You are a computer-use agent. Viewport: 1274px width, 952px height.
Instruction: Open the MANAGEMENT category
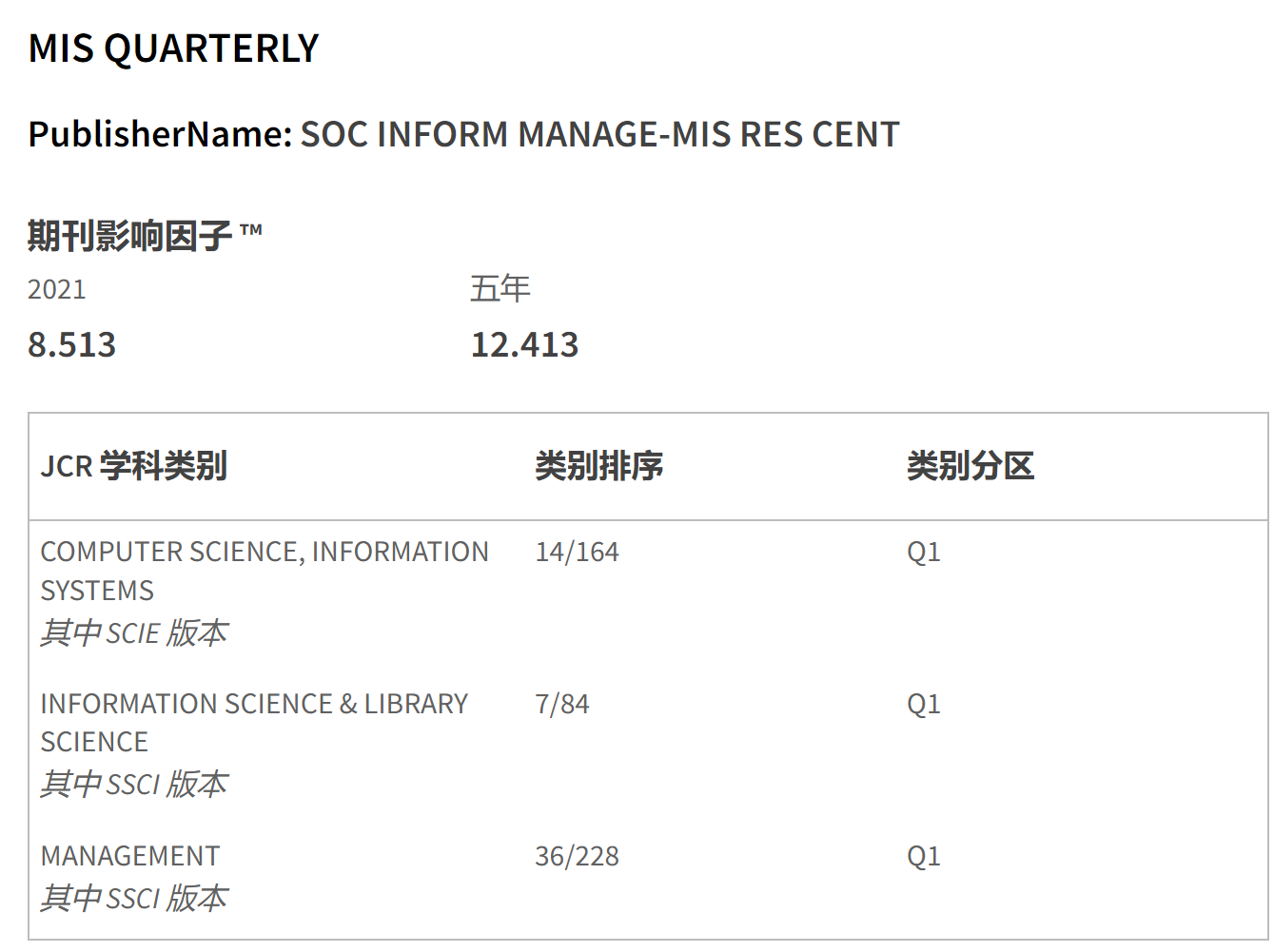tap(130, 856)
